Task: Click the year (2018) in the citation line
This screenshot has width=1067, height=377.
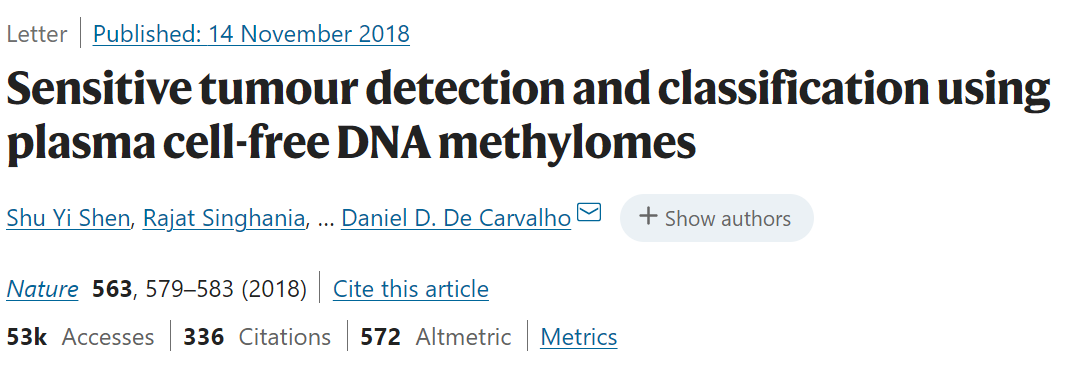Action: [274, 289]
